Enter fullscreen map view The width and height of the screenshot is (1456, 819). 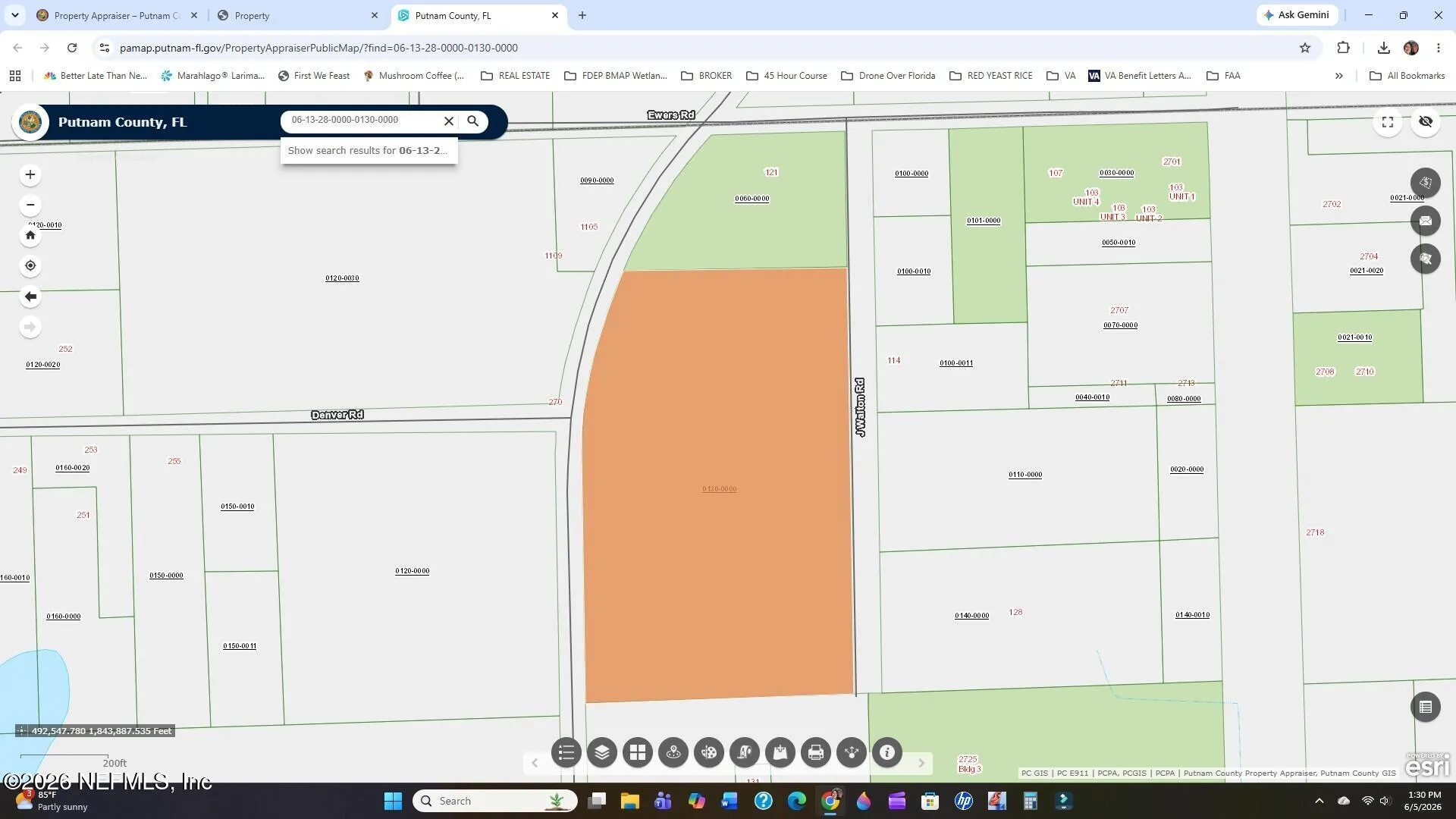(1388, 122)
